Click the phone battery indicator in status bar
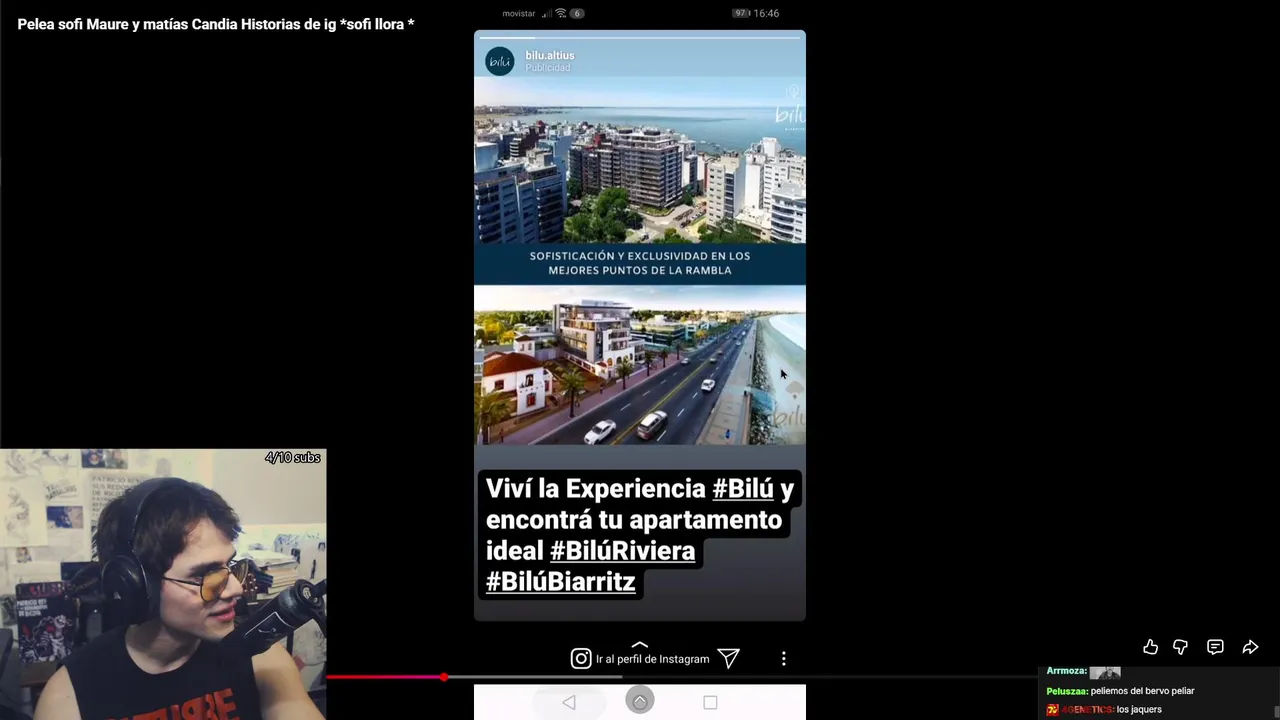This screenshot has width=1280, height=720. coord(741,13)
